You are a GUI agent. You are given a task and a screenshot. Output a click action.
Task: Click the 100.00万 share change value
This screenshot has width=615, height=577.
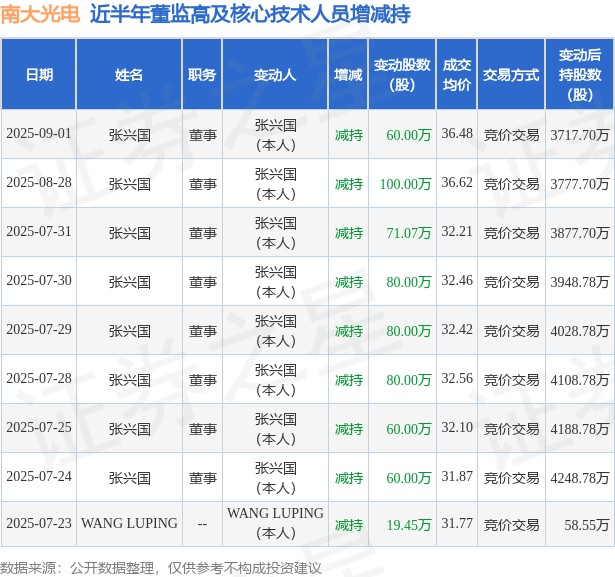pos(406,184)
